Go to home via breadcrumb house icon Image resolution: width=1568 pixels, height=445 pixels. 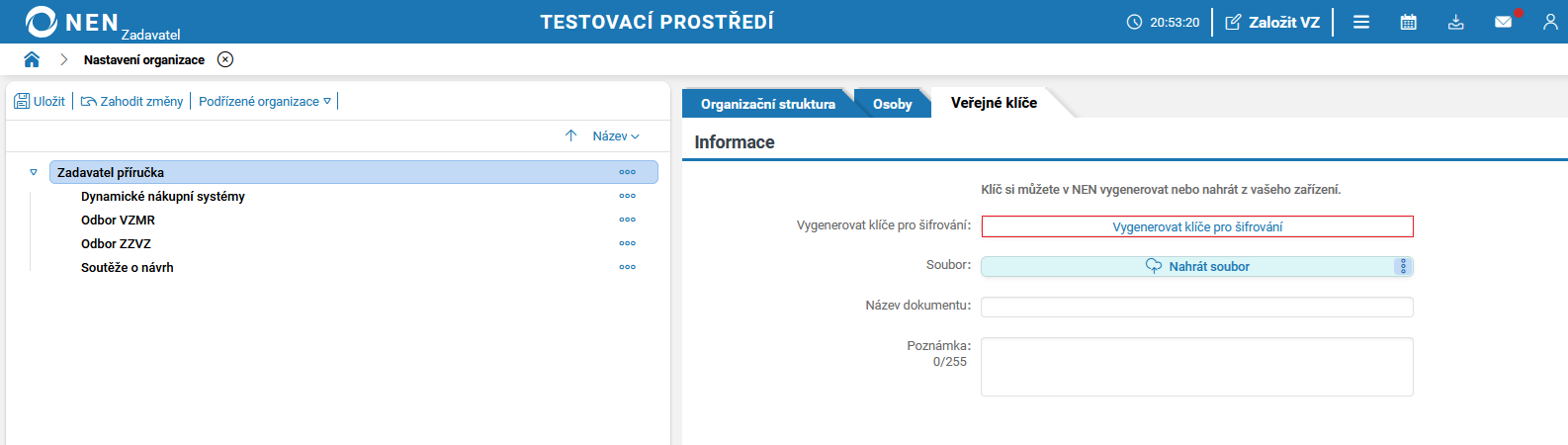(x=32, y=59)
